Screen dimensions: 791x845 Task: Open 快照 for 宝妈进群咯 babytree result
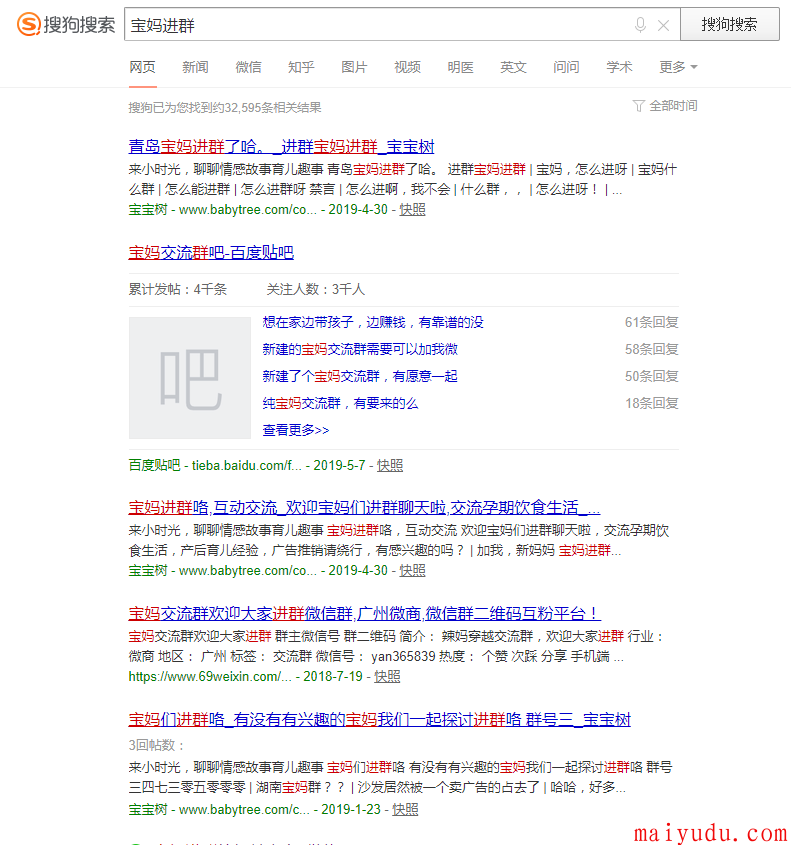click(x=412, y=571)
